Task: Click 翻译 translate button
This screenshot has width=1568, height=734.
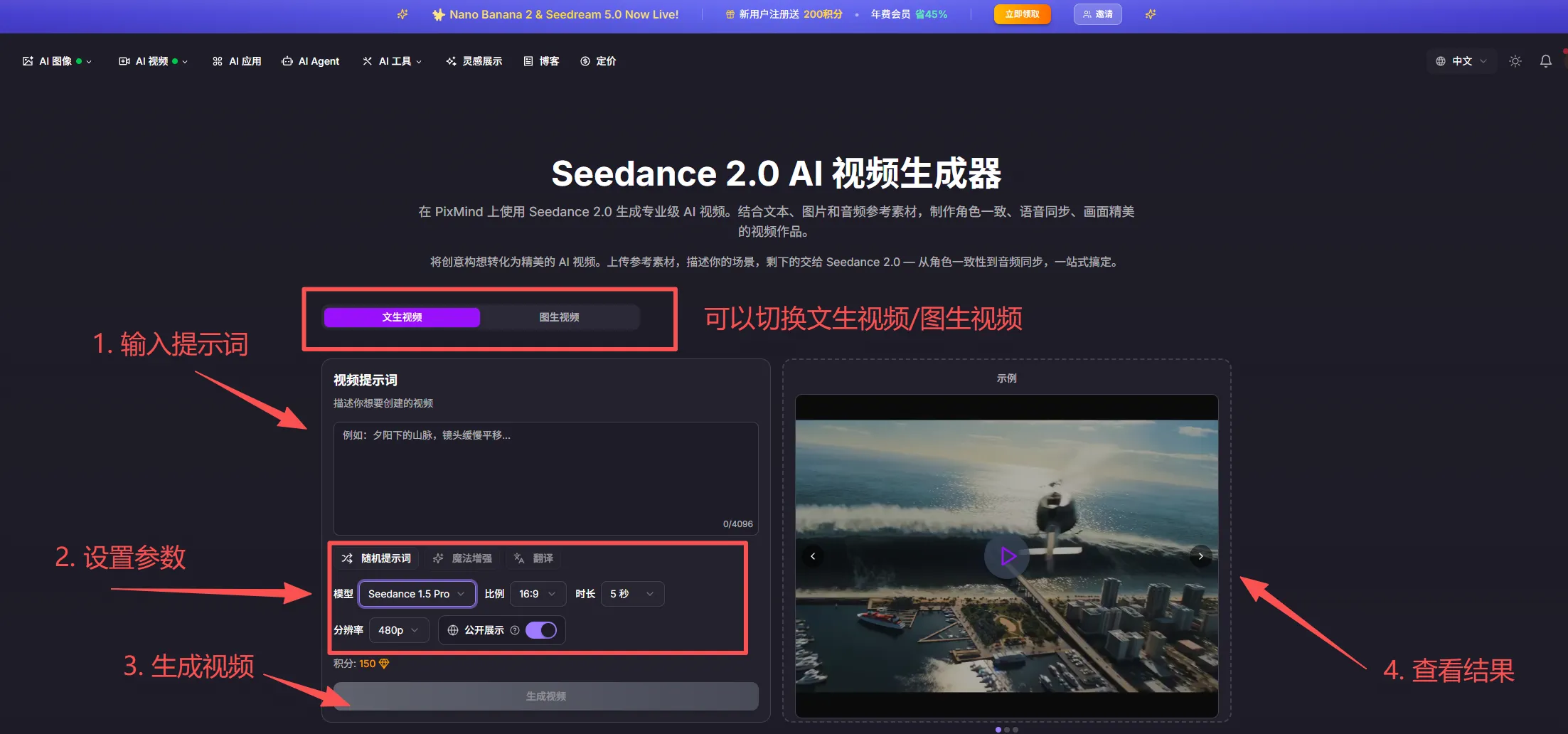Action: pyautogui.click(x=533, y=558)
